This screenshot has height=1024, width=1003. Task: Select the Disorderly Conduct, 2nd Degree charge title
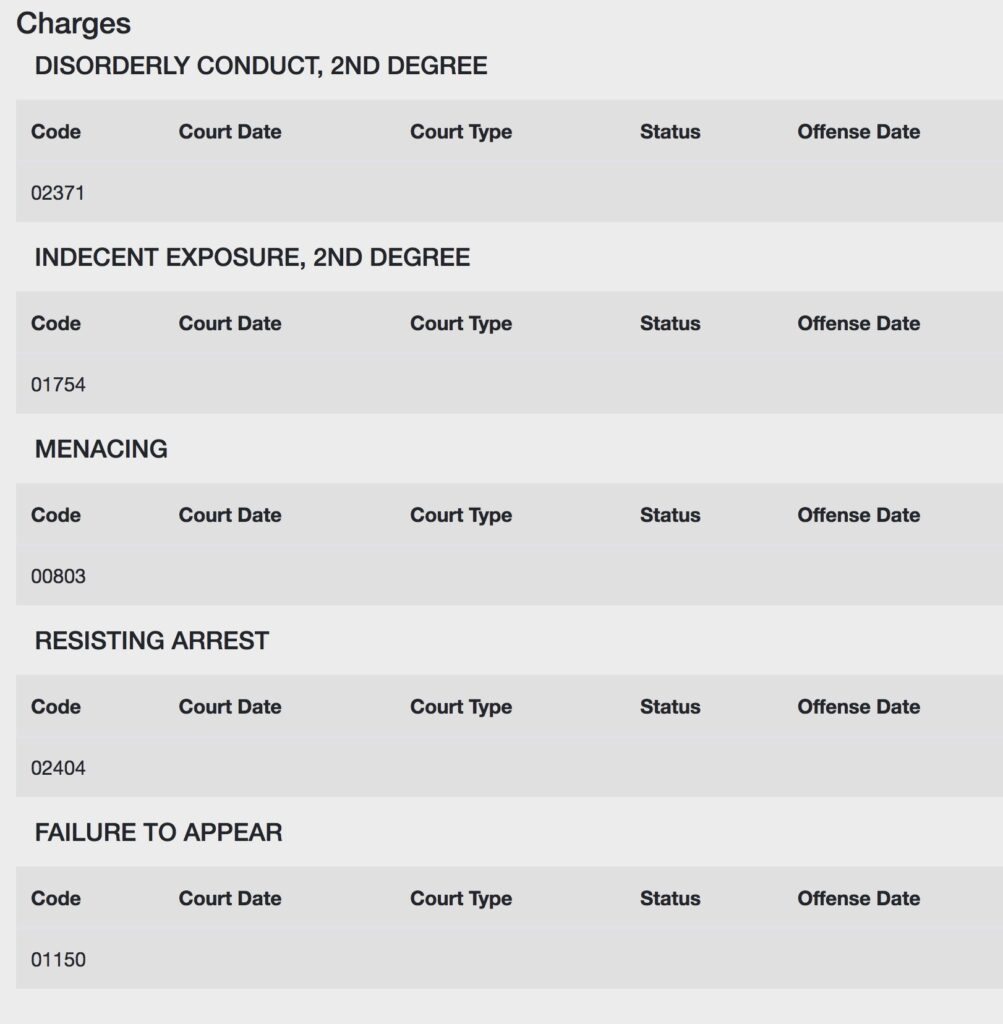pyautogui.click(x=261, y=66)
